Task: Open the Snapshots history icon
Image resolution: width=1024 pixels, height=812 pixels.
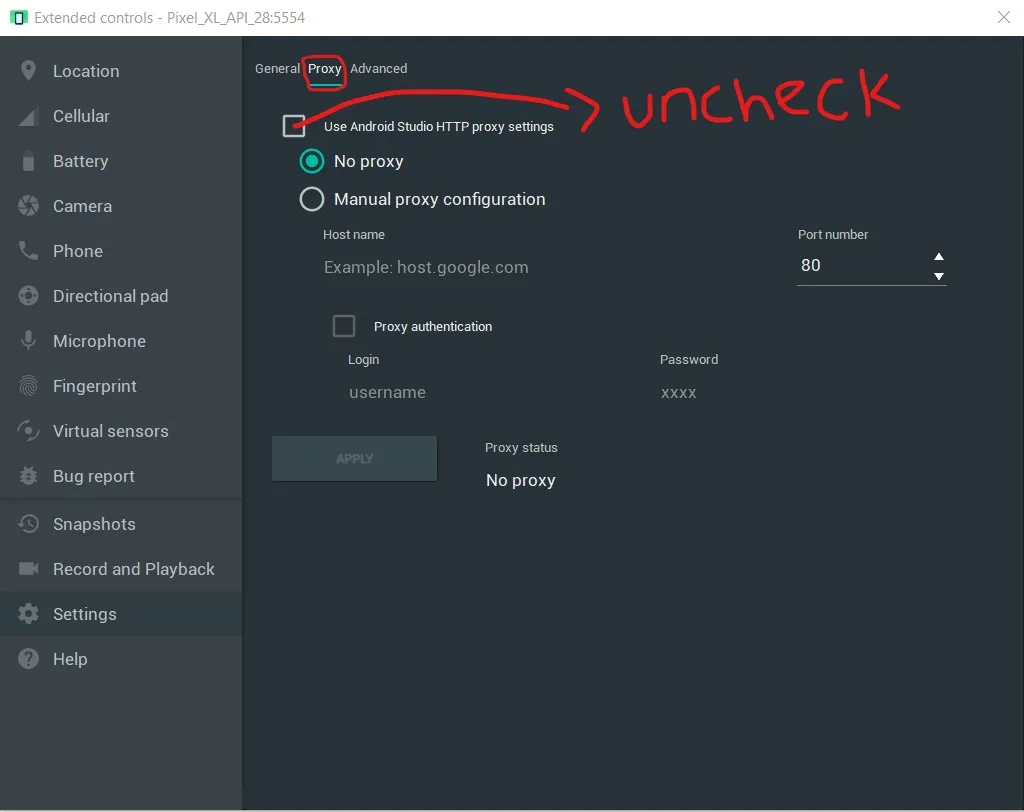Action: pyautogui.click(x=28, y=524)
